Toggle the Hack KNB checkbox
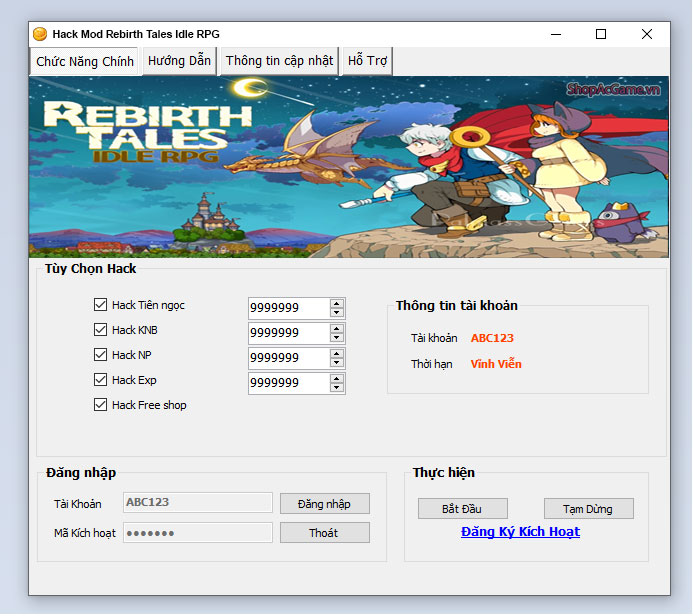Viewport: 693px width, 616px height. coord(100,330)
